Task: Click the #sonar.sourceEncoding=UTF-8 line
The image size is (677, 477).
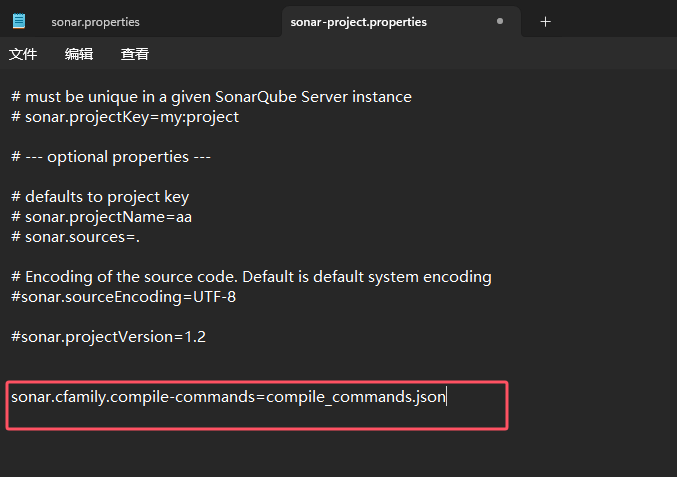Action: tap(123, 297)
